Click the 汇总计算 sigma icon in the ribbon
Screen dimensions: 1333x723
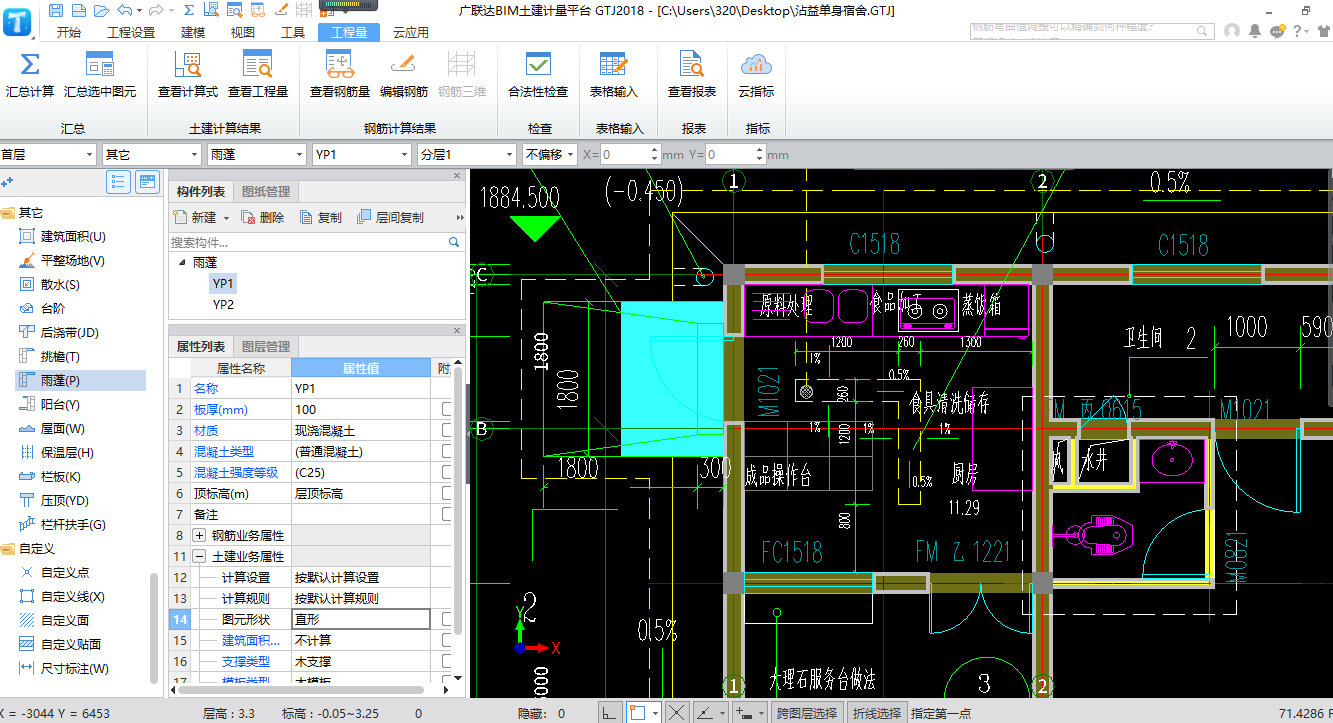[30, 65]
